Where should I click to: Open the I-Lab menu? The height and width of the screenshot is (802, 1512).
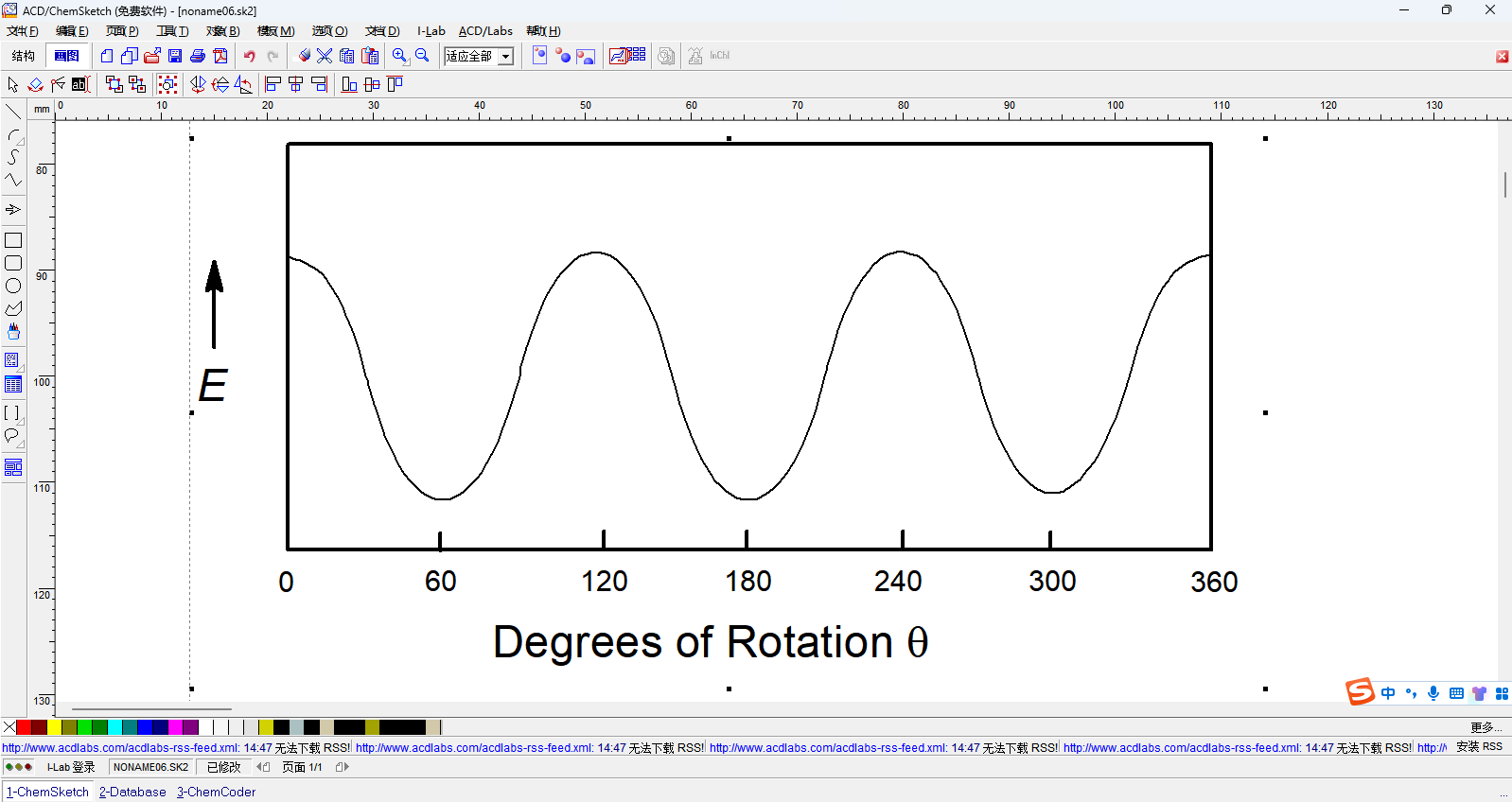[x=431, y=31]
